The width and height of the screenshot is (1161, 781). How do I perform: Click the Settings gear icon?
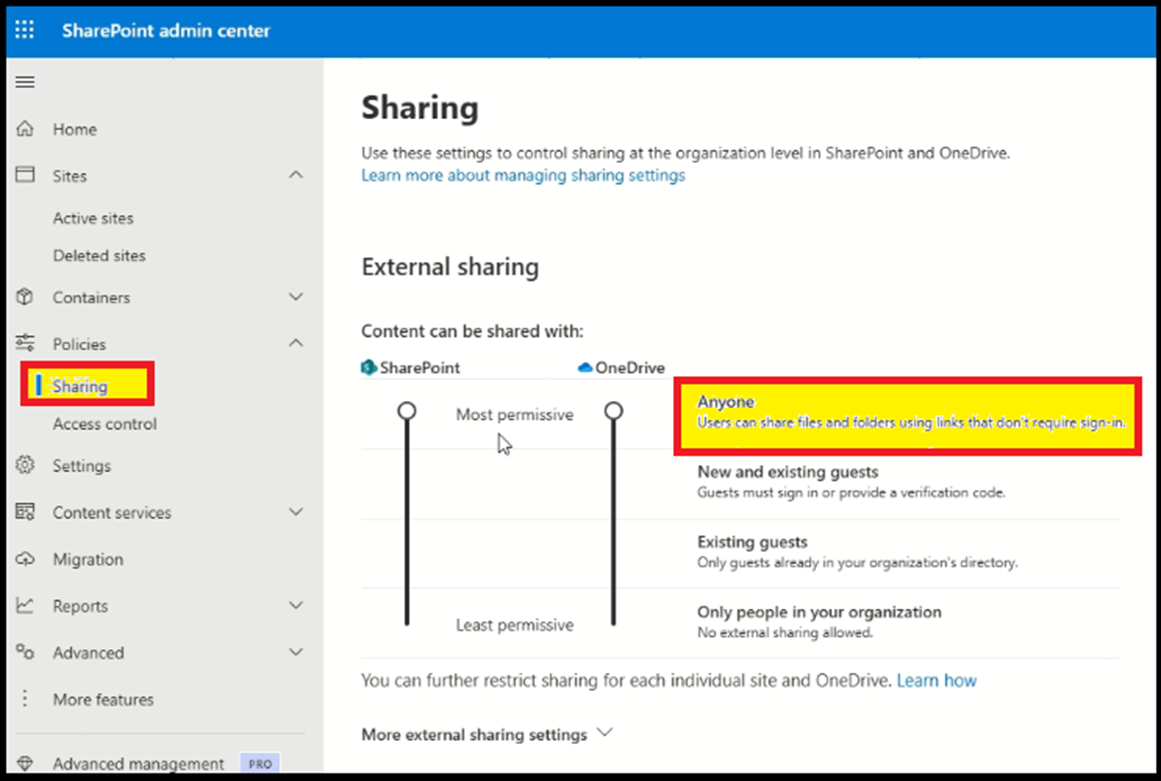(x=25, y=465)
